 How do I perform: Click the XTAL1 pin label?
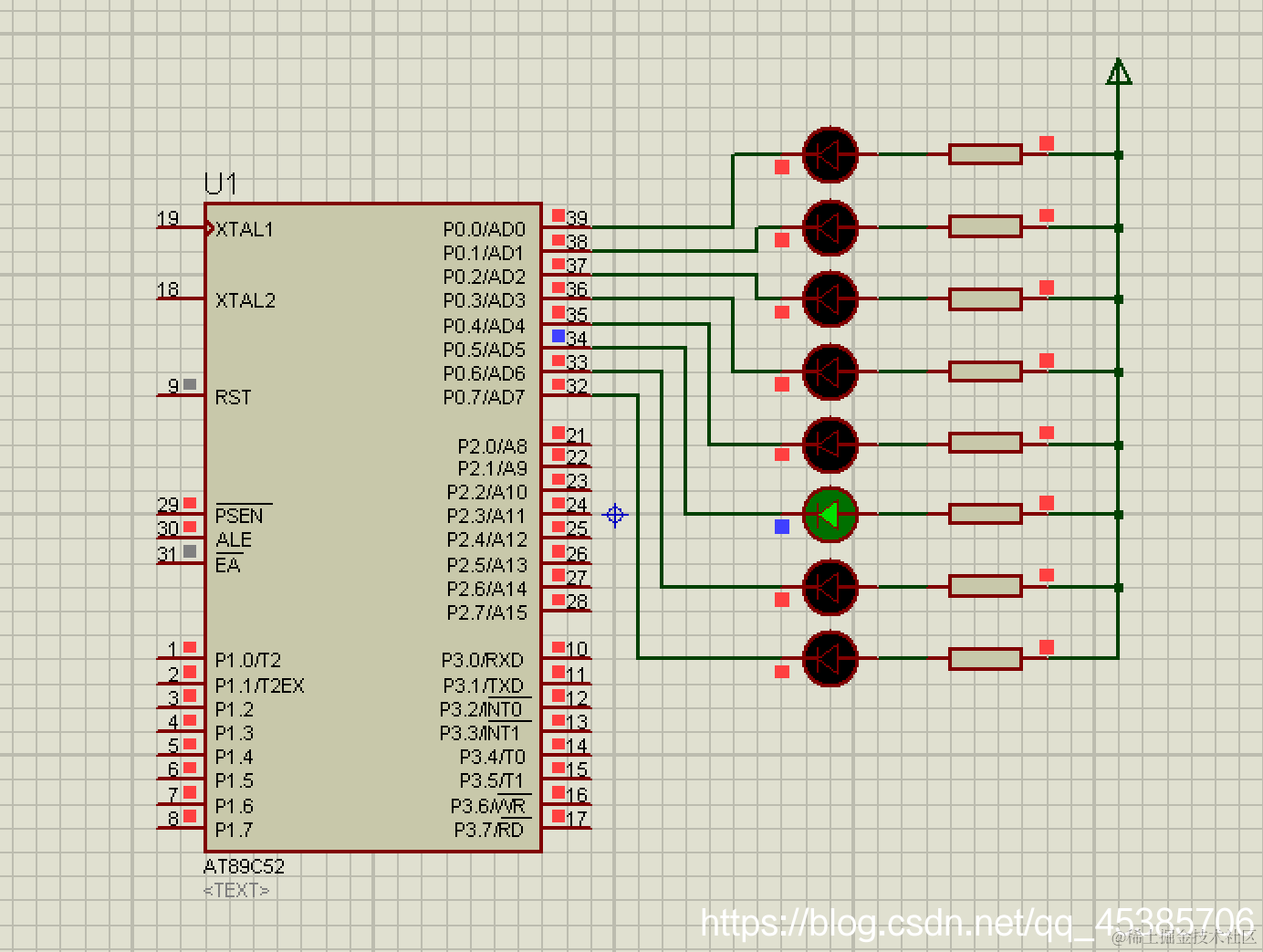pos(245,229)
